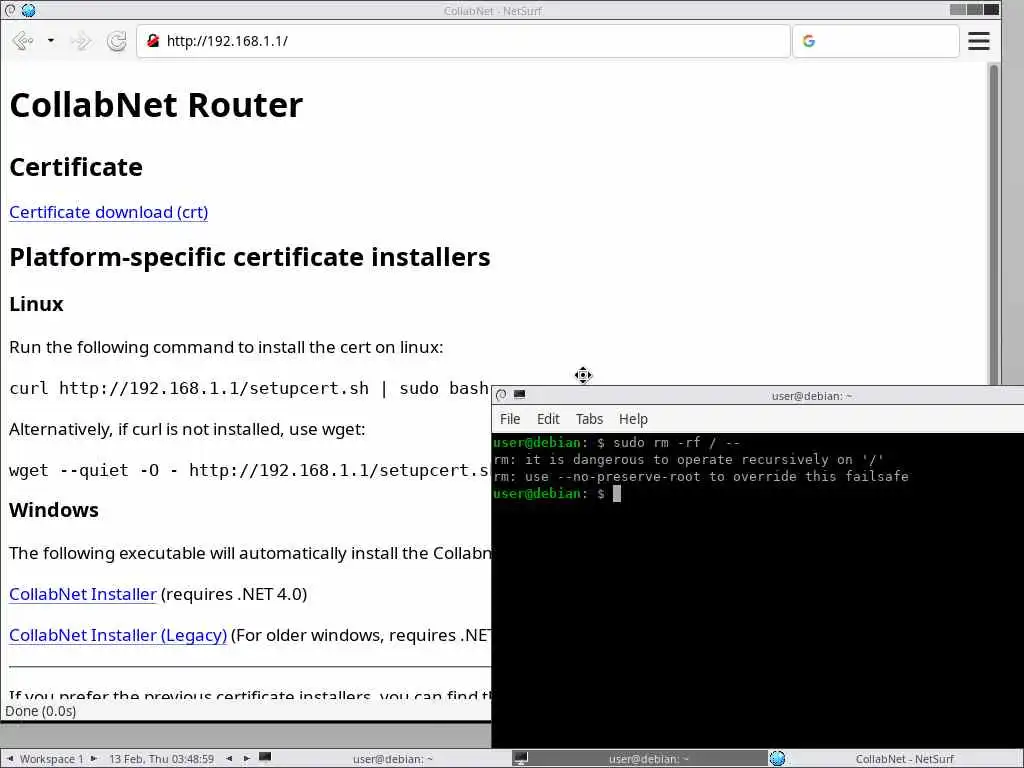Click the terminal title user@debian: ~
This screenshot has width=1024, height=768.
pyautogui.click(x=812, y=396)
